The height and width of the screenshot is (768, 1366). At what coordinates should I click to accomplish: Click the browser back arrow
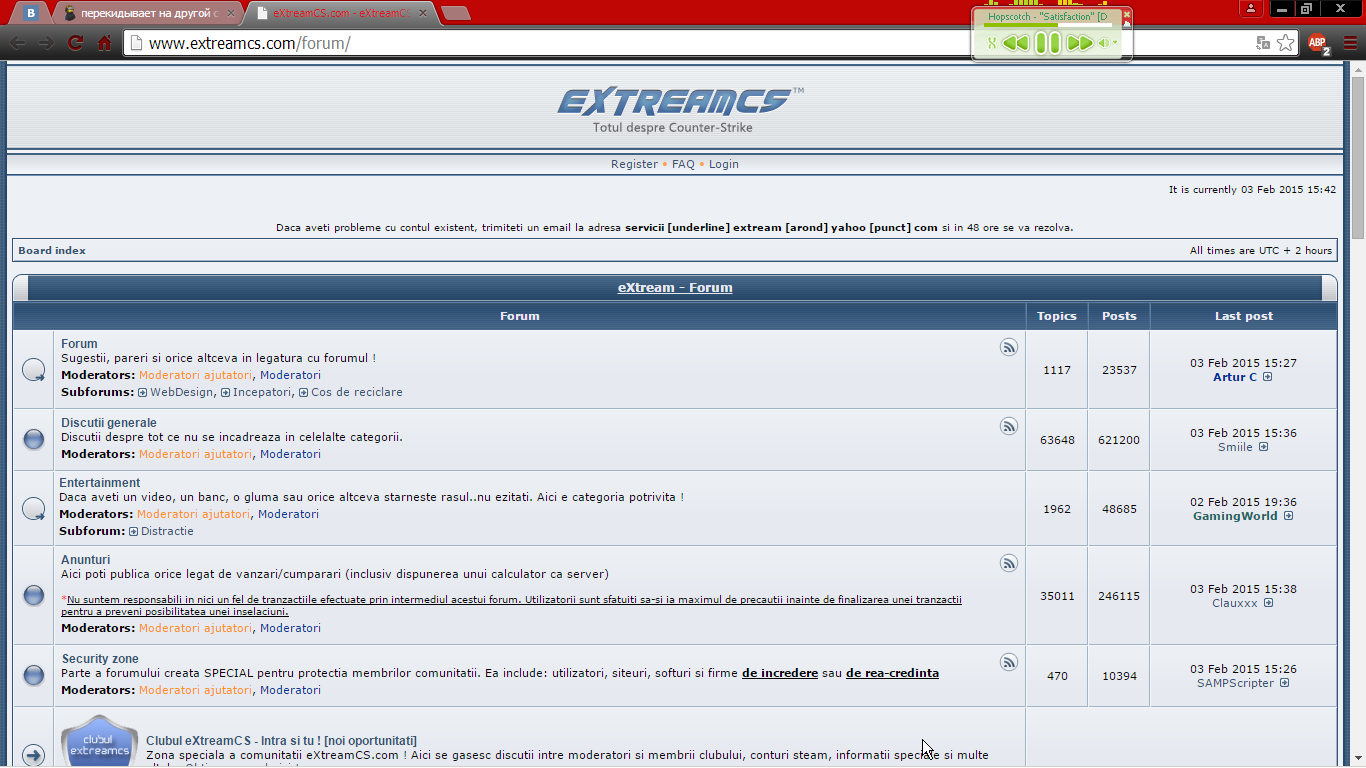click(x=18, y=43)
